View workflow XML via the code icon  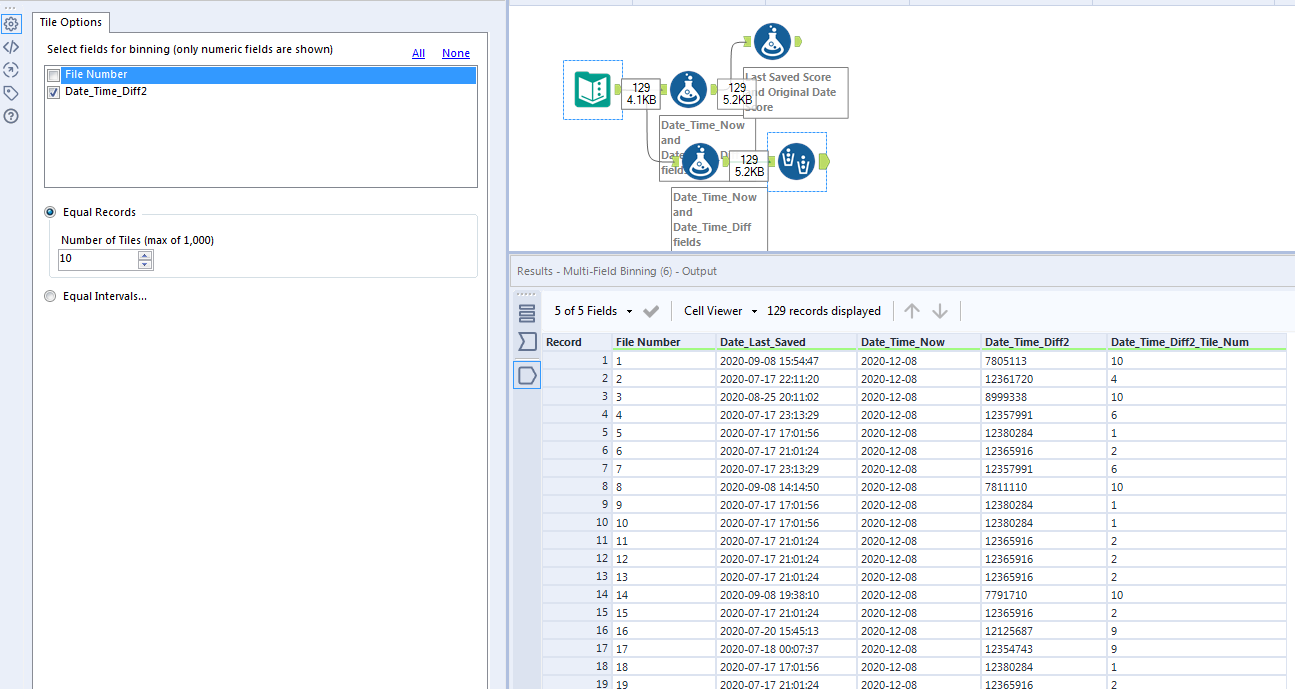pos(11,46)
